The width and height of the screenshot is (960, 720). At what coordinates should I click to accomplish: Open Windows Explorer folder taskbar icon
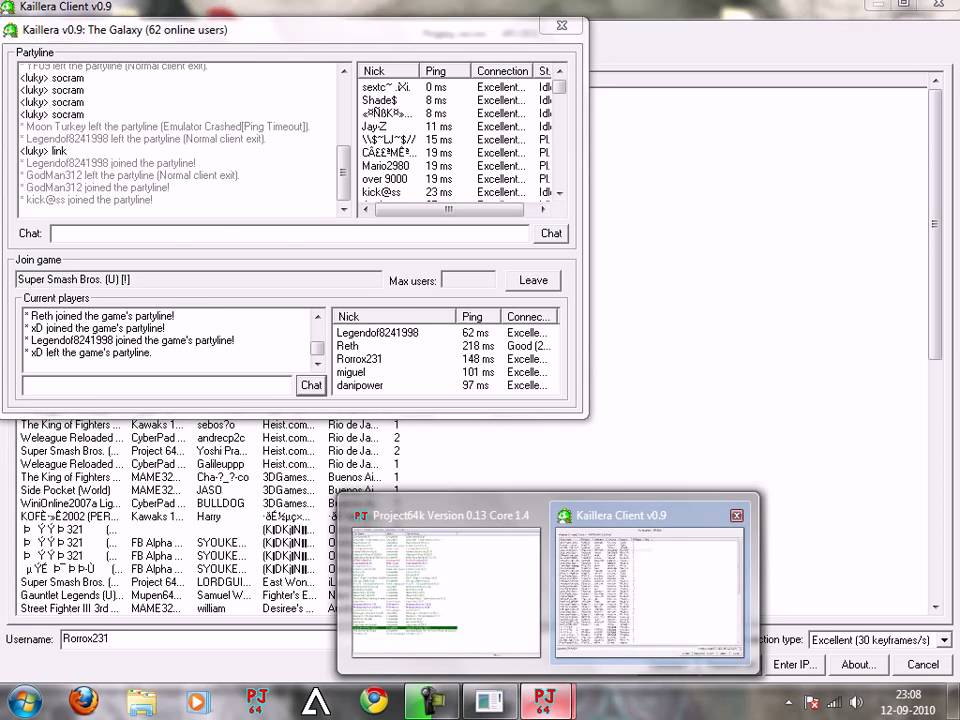(x=141, y=702)
